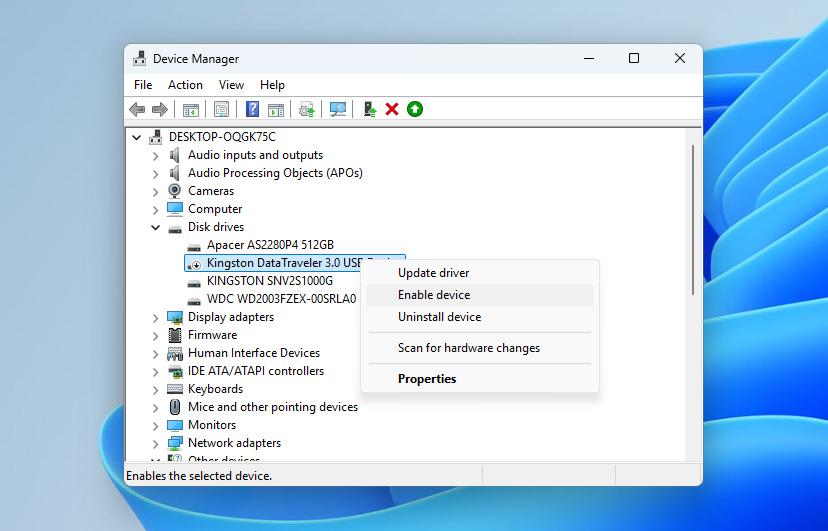Open the Properties toolbar icon
Image resolution: width=828 pixels, height=531 pixels.
pyautogui.click(x=221, y=109)
